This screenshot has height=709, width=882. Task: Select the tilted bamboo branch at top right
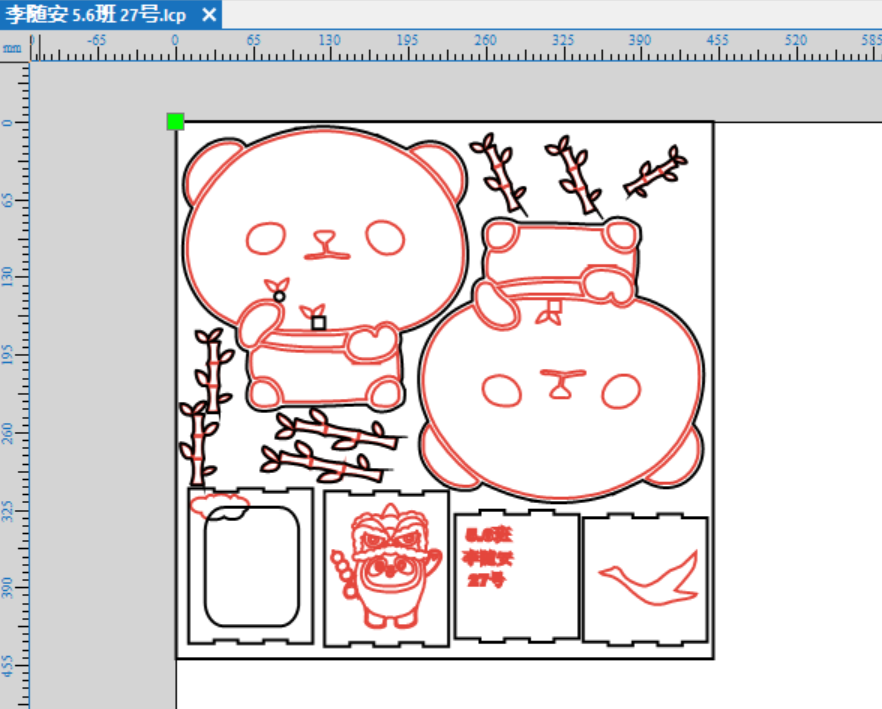(656, 172)
